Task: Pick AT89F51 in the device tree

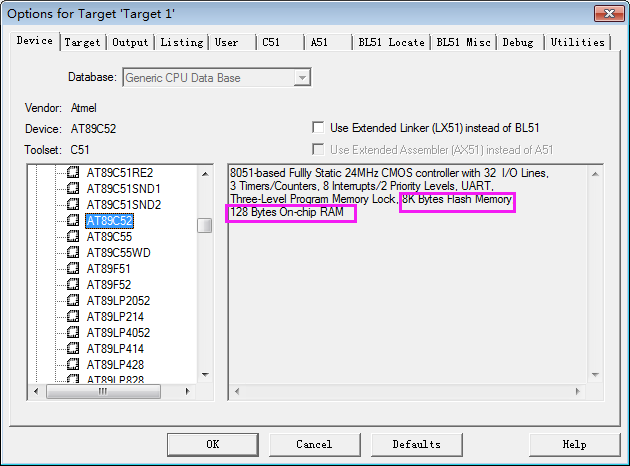Action: click(108, 269)
